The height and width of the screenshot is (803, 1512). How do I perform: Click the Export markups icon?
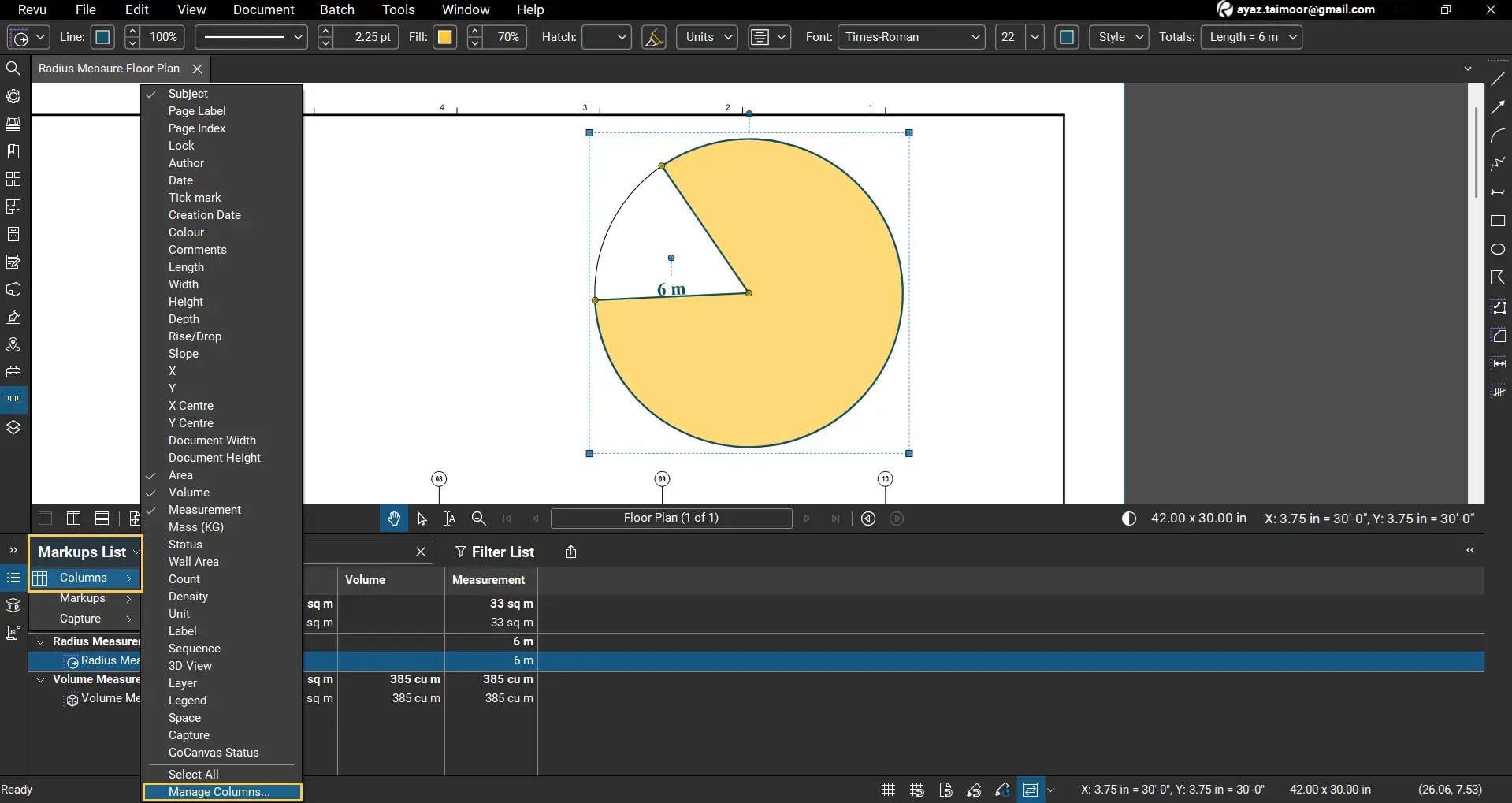570,552
